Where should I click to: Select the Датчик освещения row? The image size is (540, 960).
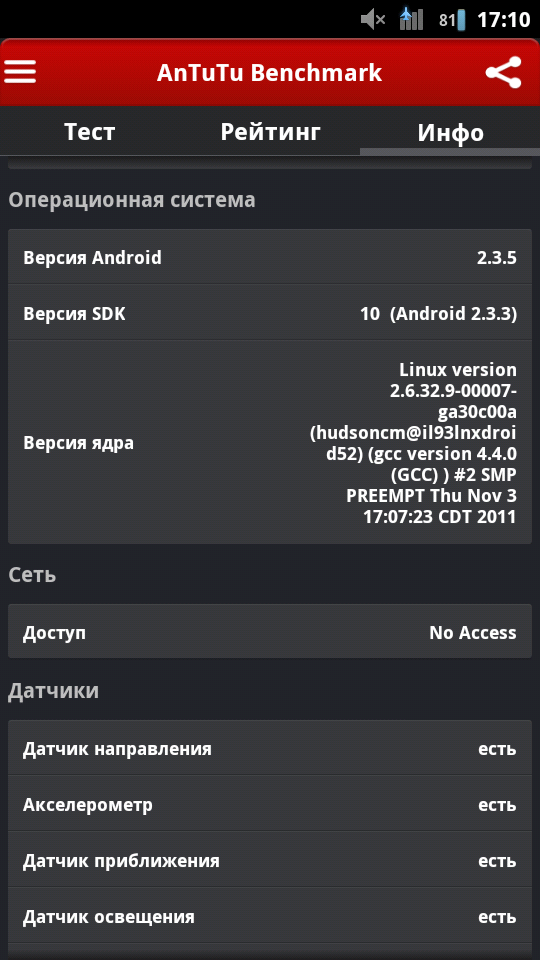click(270, 917)
